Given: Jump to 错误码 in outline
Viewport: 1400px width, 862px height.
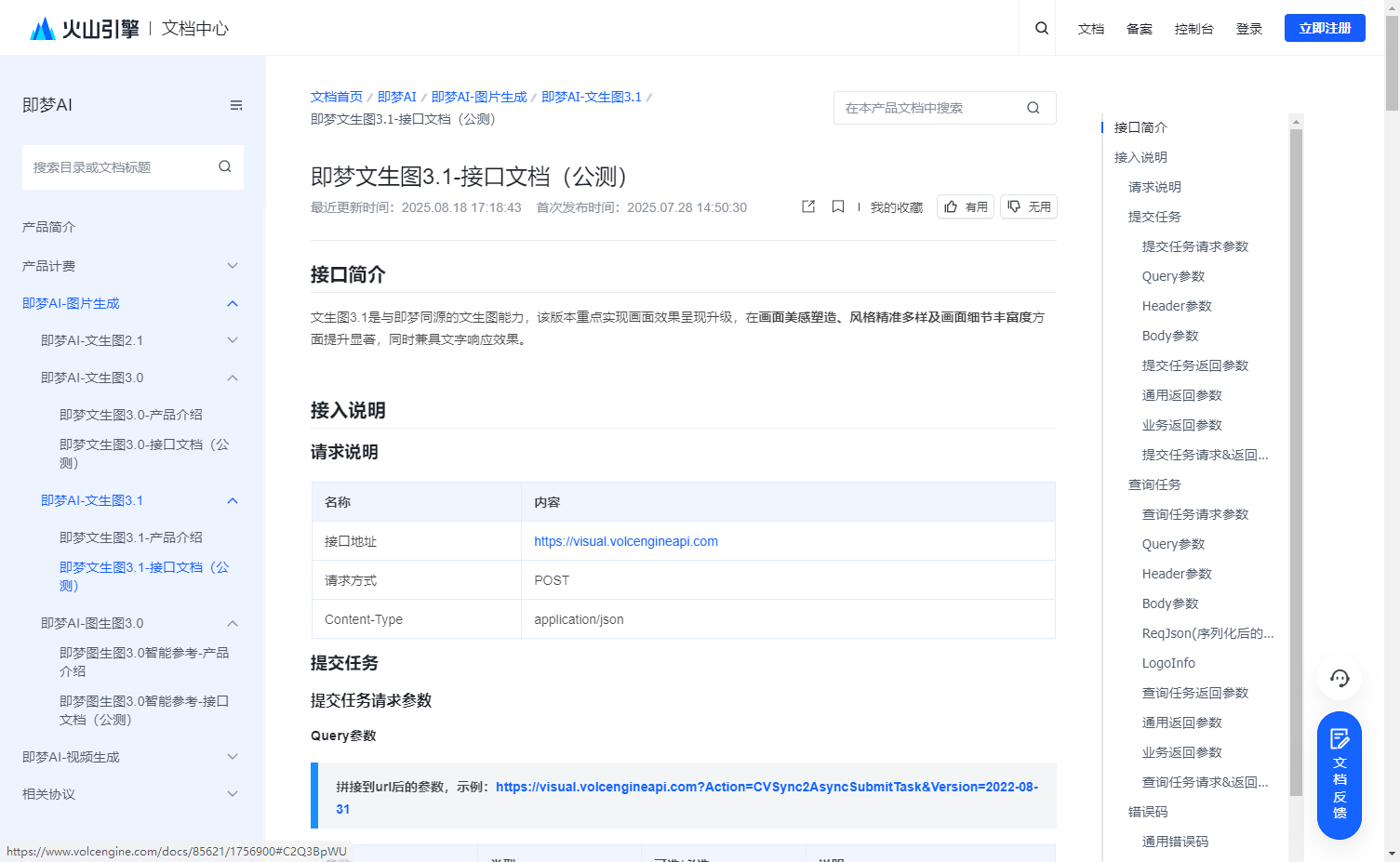Looking at the screenshot, I should [1148, 812].
